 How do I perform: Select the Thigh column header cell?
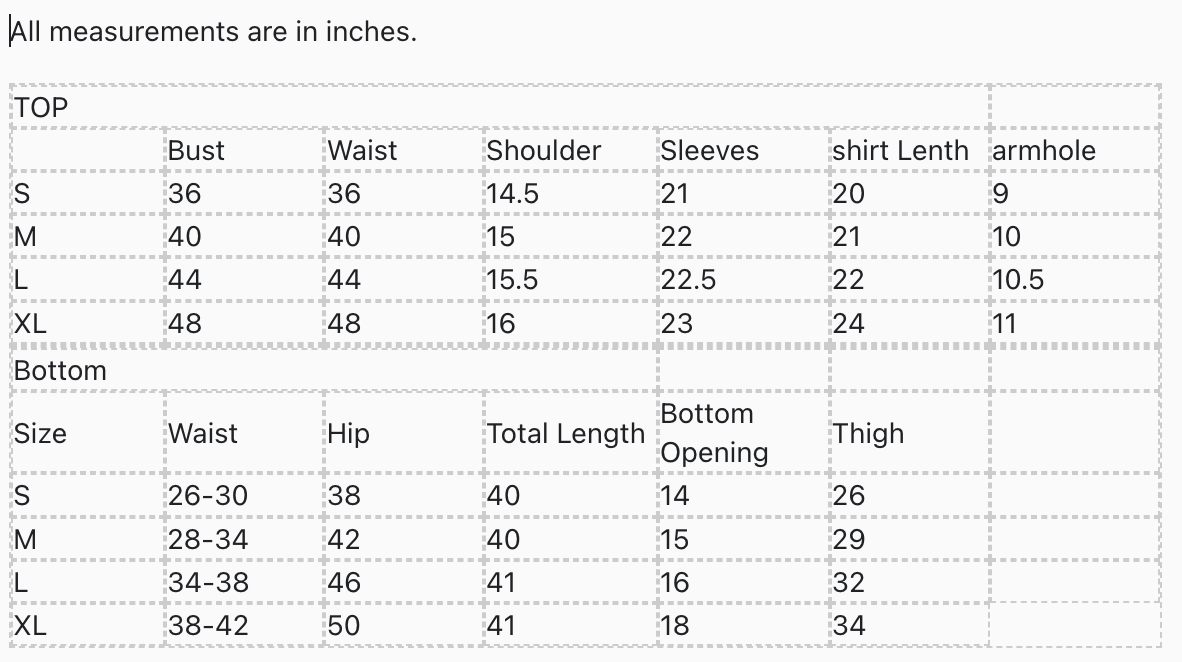click(x=868, y=434)
